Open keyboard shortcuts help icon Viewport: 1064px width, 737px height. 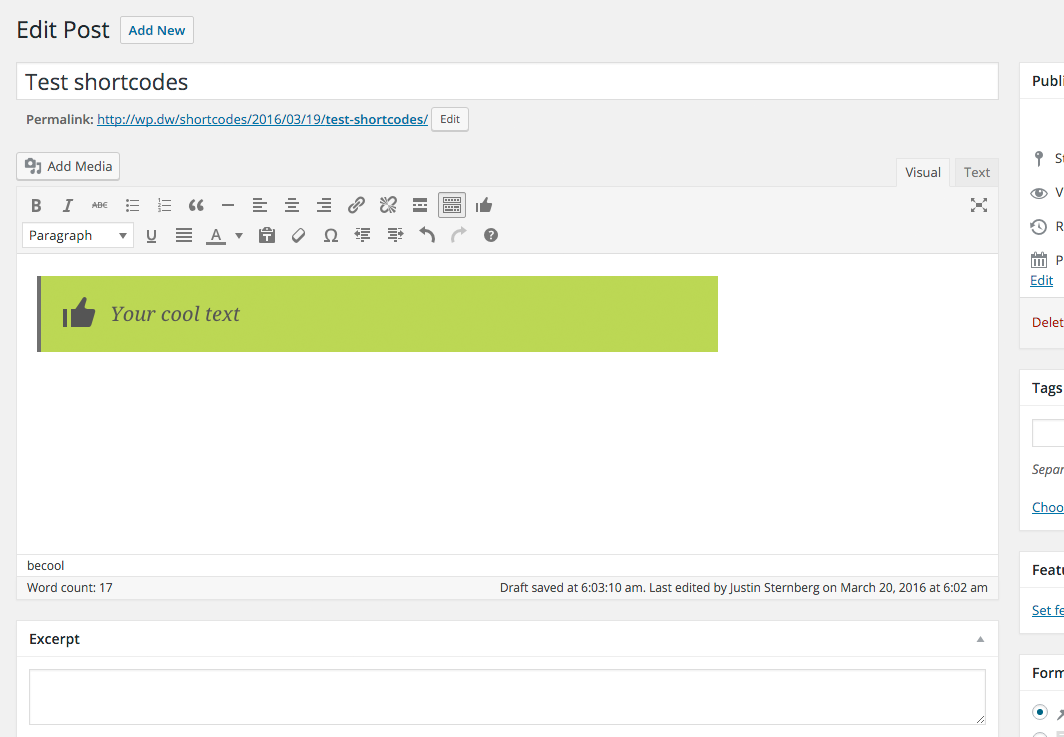tap(491, 235)
